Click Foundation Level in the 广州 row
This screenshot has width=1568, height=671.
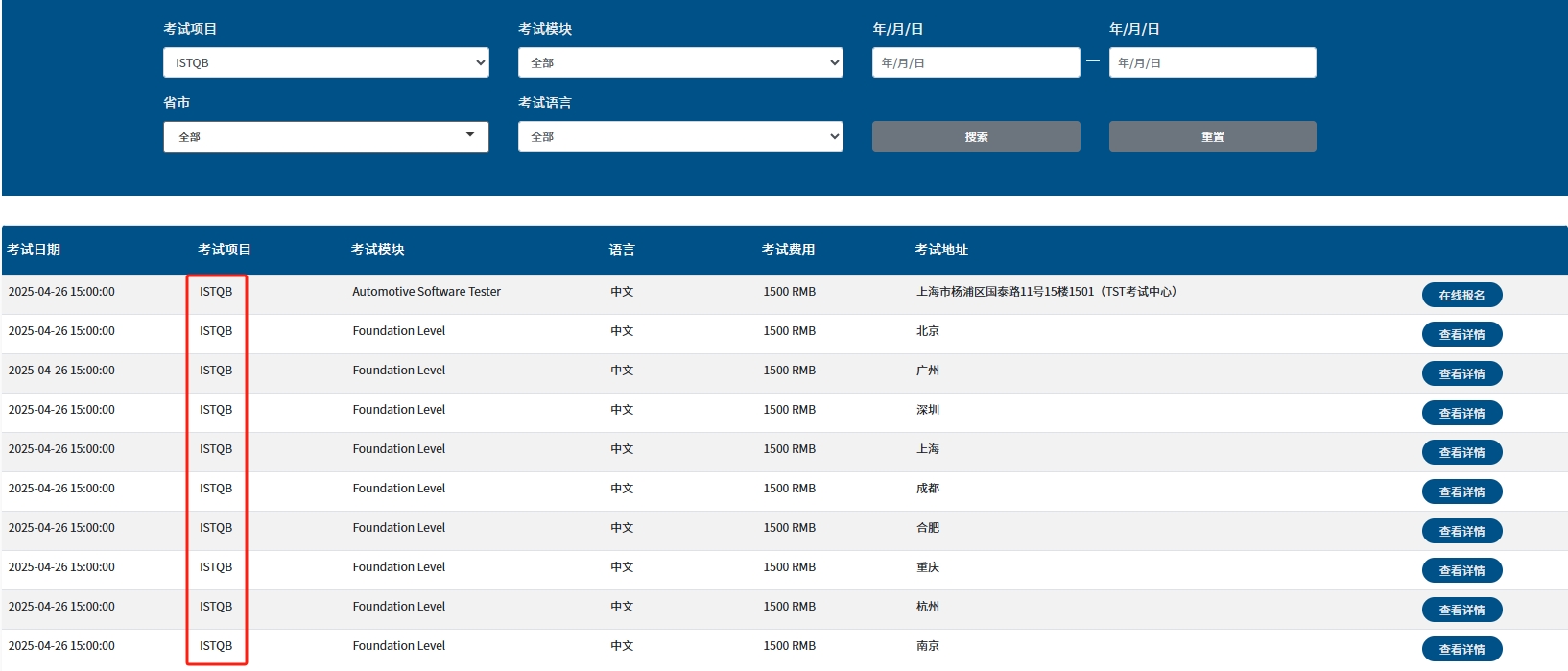click(399, 371)
